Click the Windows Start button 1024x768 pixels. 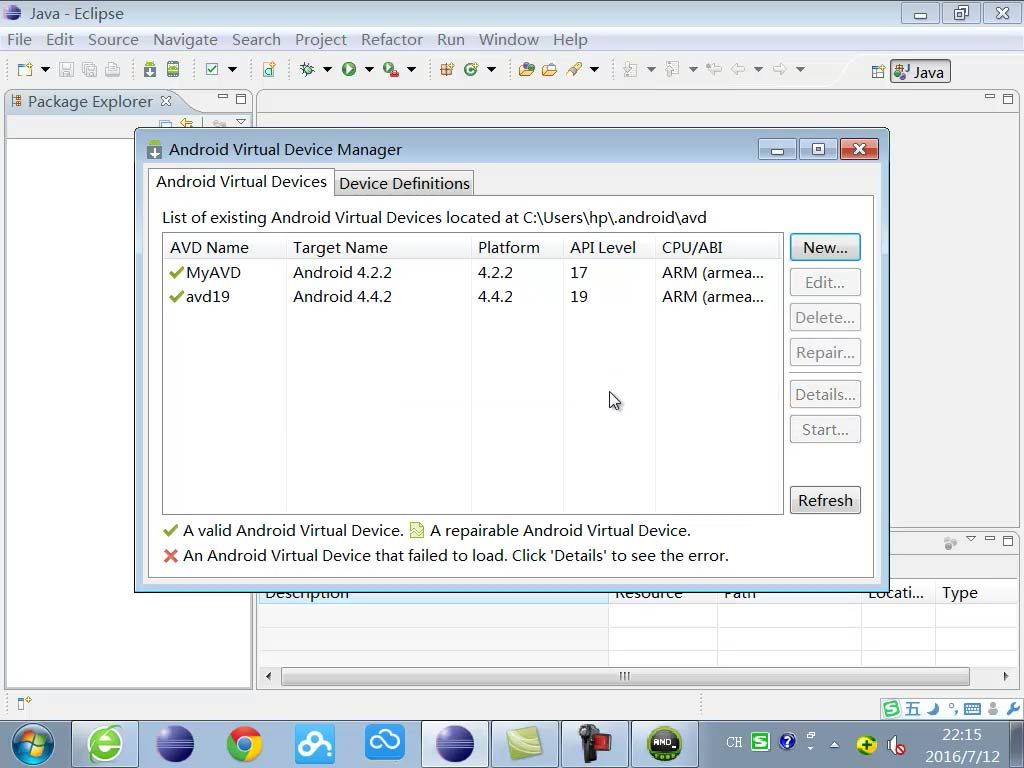coord(33,744)
